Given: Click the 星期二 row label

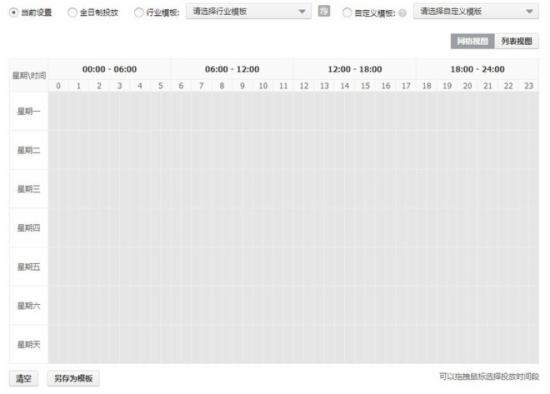Looking at the screenshot, I should pos(29,151).
